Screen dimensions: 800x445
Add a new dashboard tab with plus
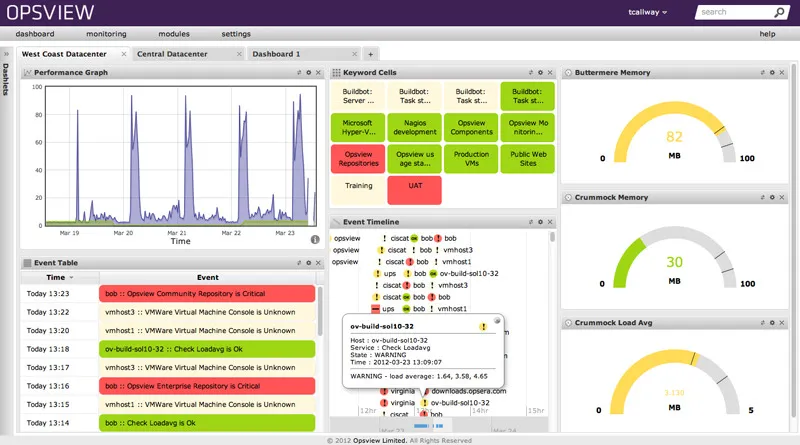(x=370, y=54)
